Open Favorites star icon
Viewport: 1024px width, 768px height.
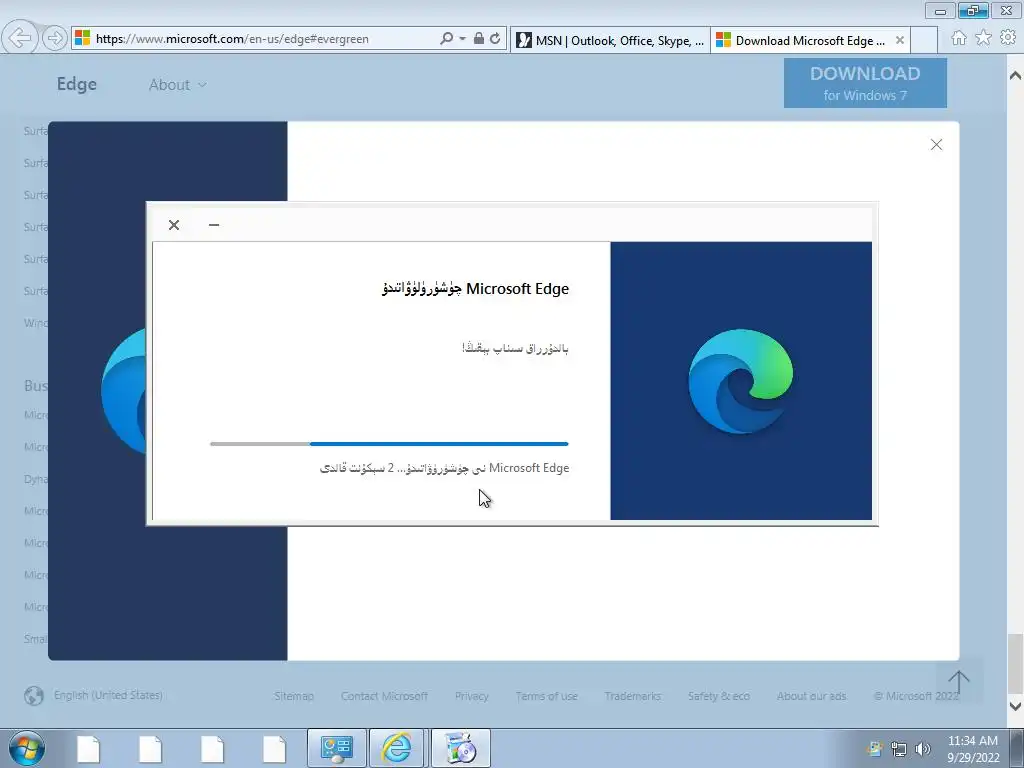pyautogui.click(x=983, y=38)
